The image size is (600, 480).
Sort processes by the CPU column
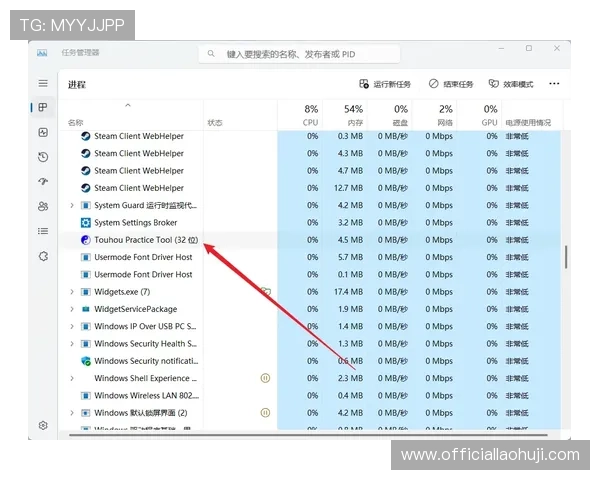(x=310, y=114)
